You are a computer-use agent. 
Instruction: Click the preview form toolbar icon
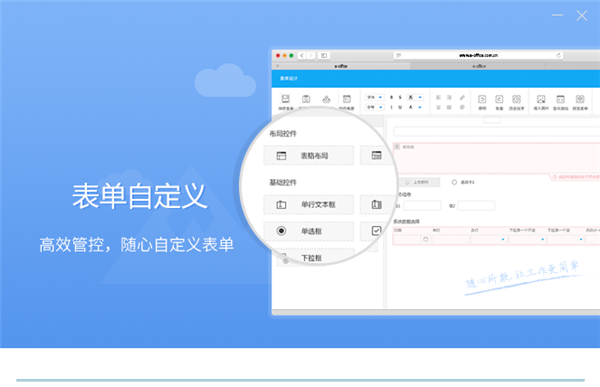580,100
